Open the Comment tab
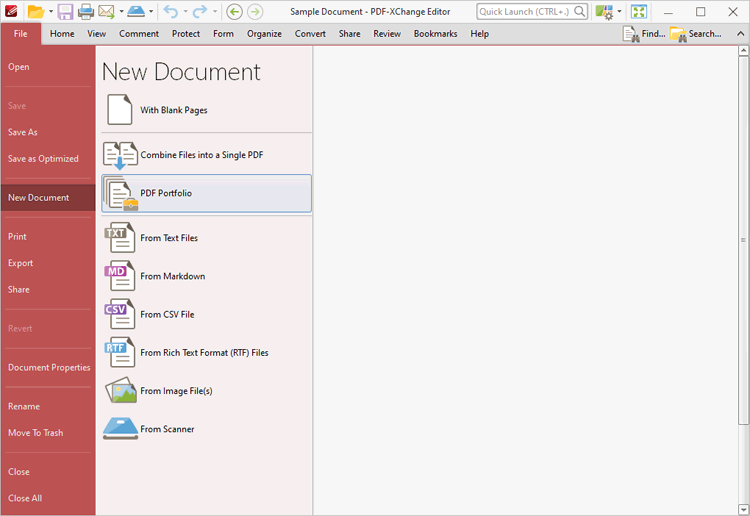 139,34
